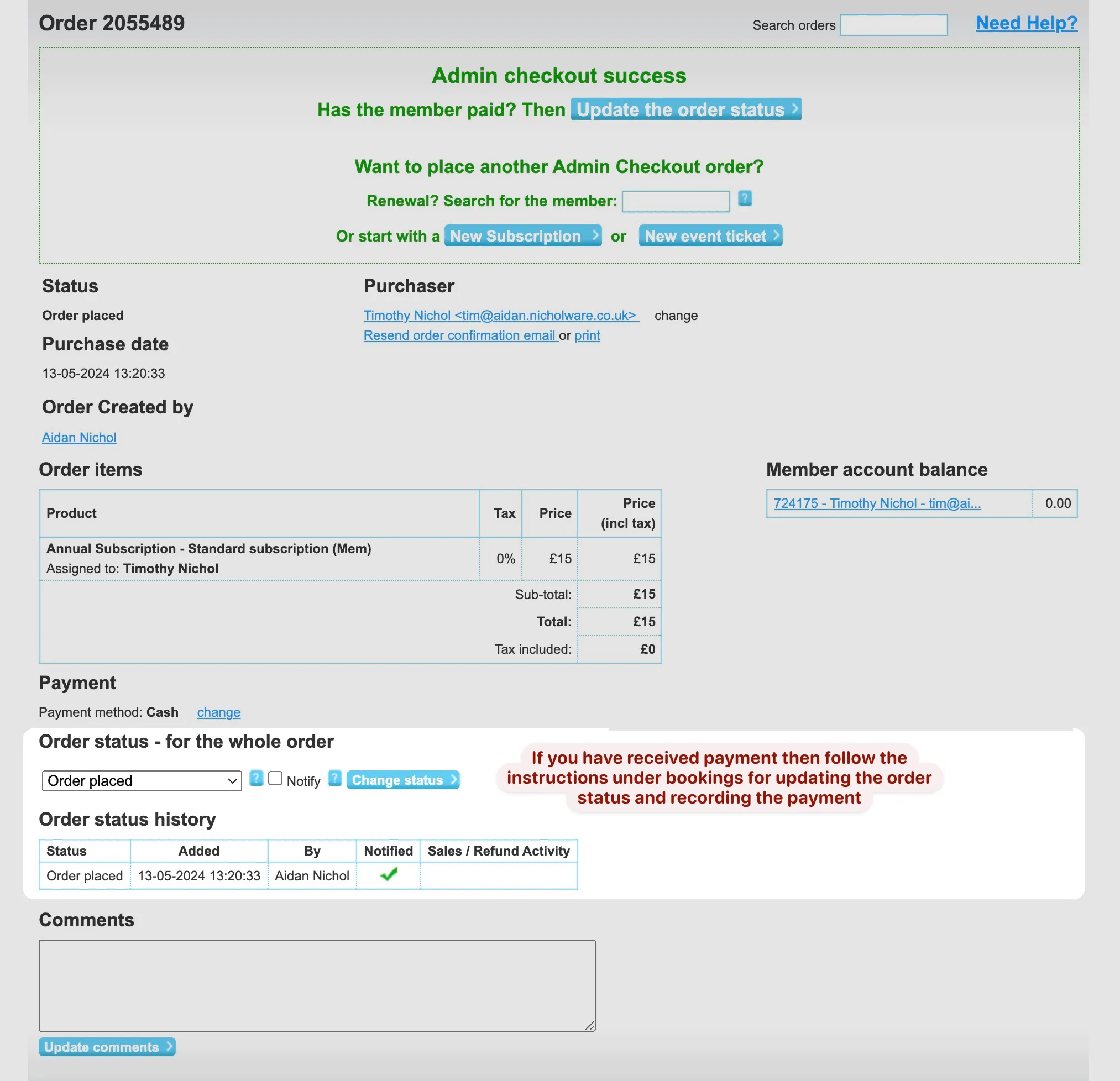This screenshot has height=1081, width=1120.
Task: Click the member account balance search input field
Action: (x=898, y=503)
